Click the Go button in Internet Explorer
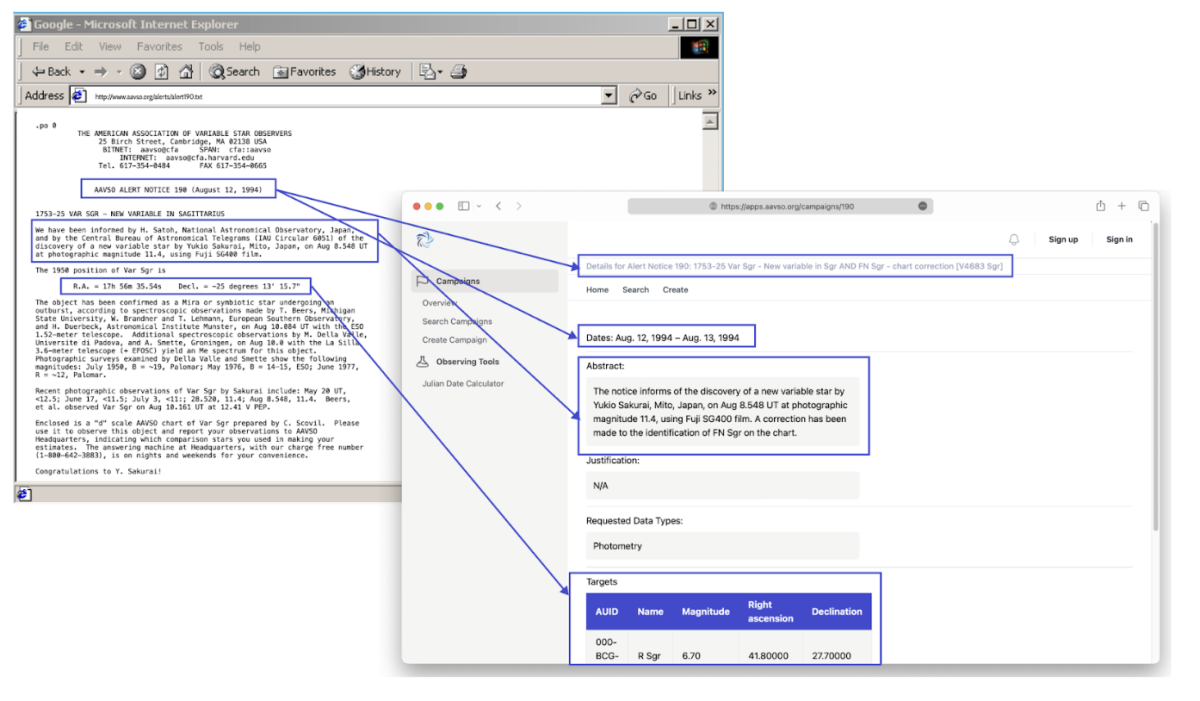Screen dimensions: 1200x701 [x=644, y=96]
